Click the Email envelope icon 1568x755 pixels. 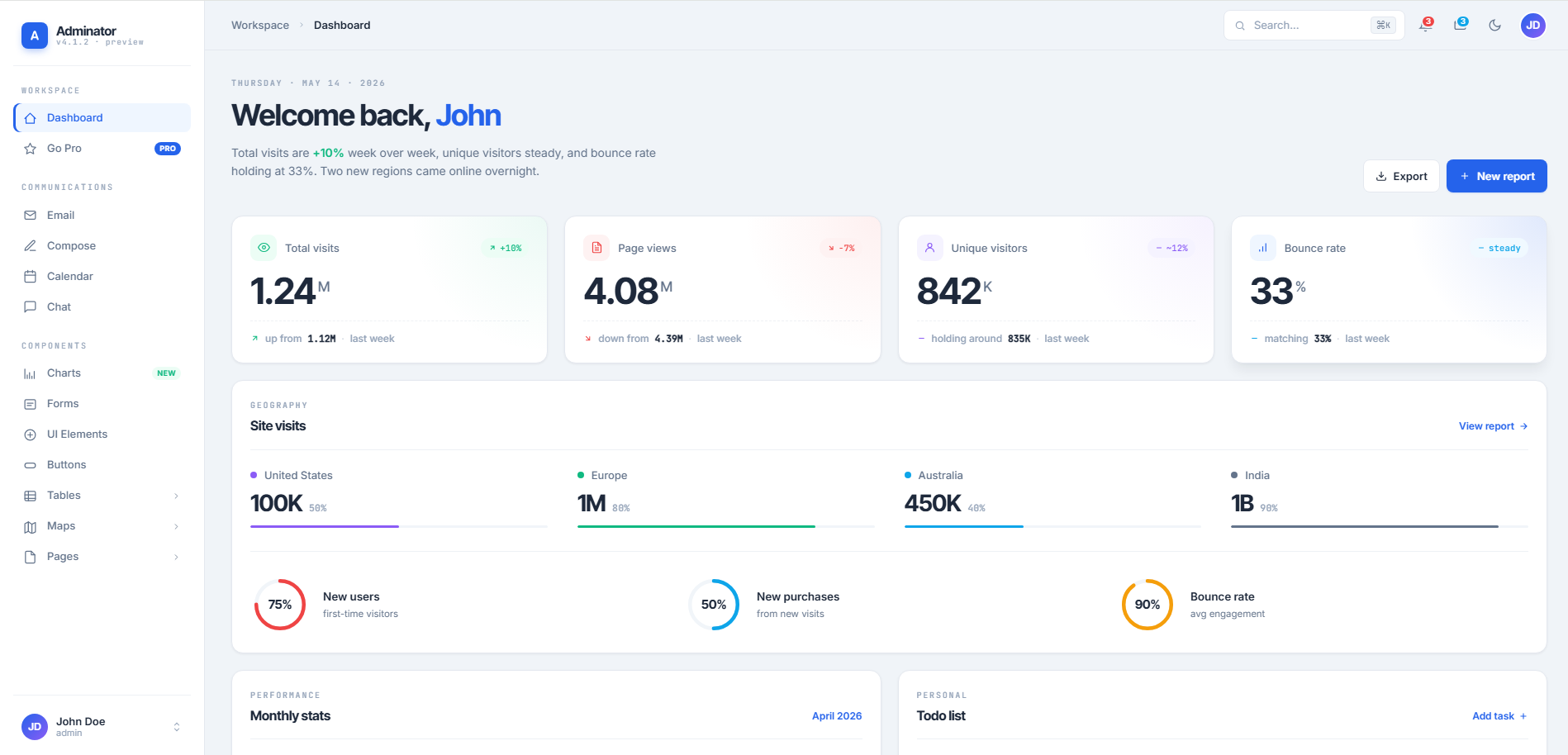coord(31,216)
